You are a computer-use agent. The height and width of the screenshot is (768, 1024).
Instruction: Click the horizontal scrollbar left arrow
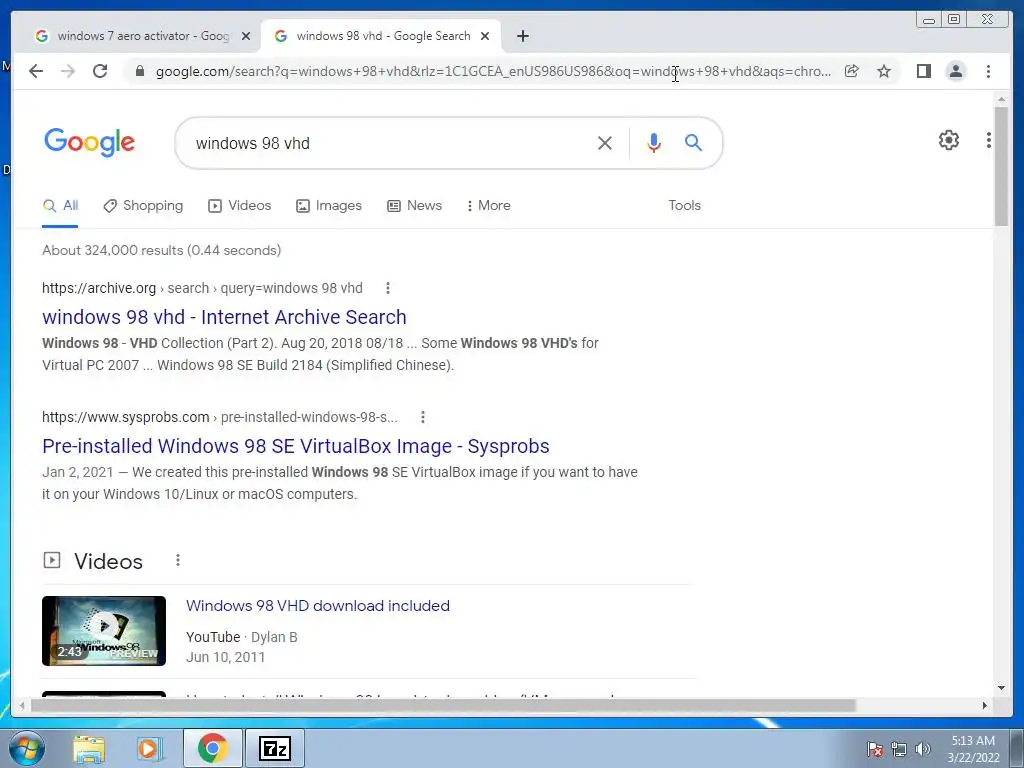22,705
